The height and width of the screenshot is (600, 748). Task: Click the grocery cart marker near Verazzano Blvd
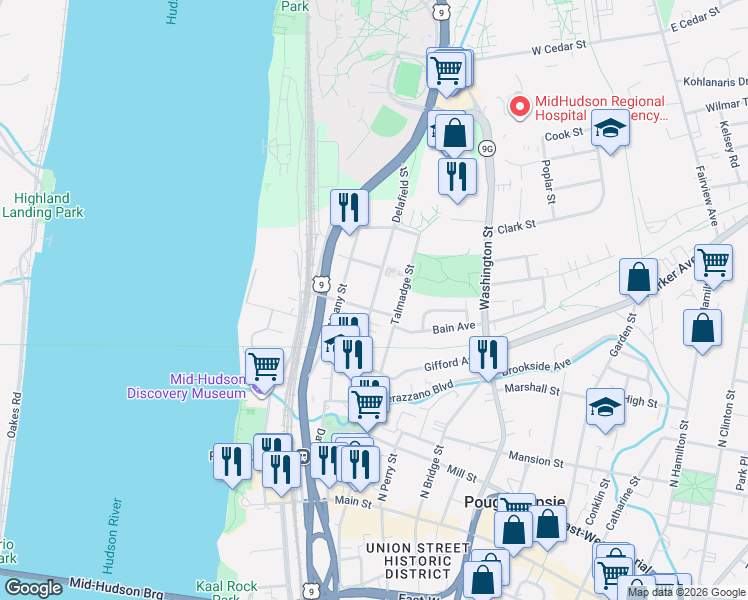367,407
